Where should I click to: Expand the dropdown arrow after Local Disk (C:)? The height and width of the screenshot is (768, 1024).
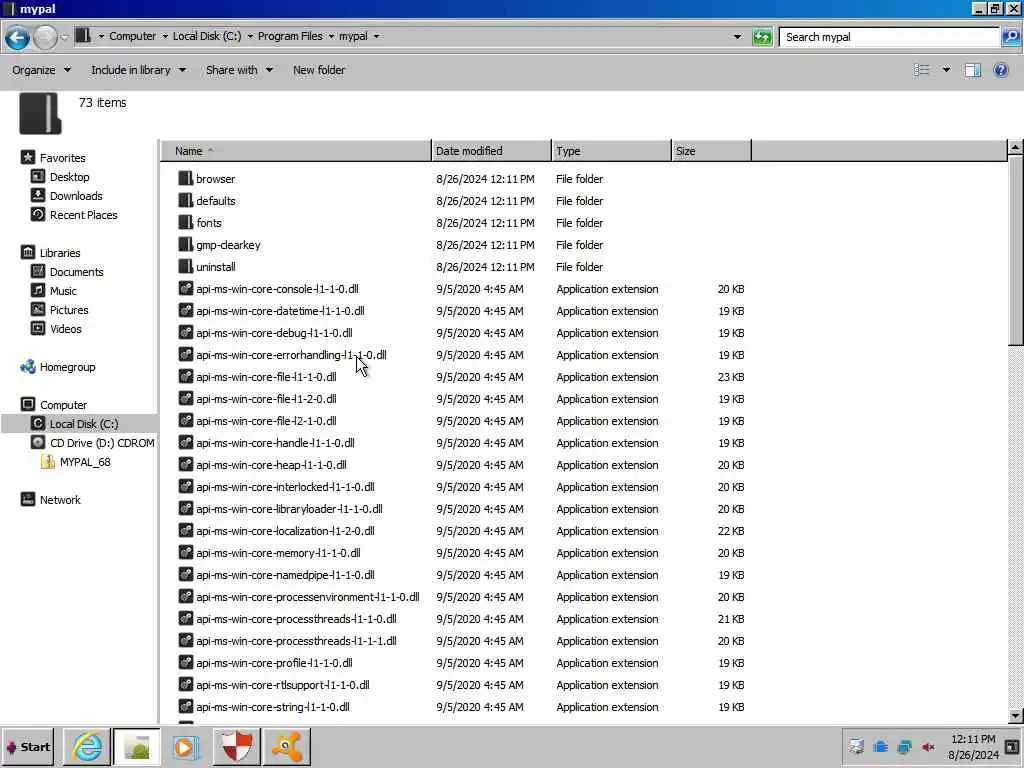249,37
